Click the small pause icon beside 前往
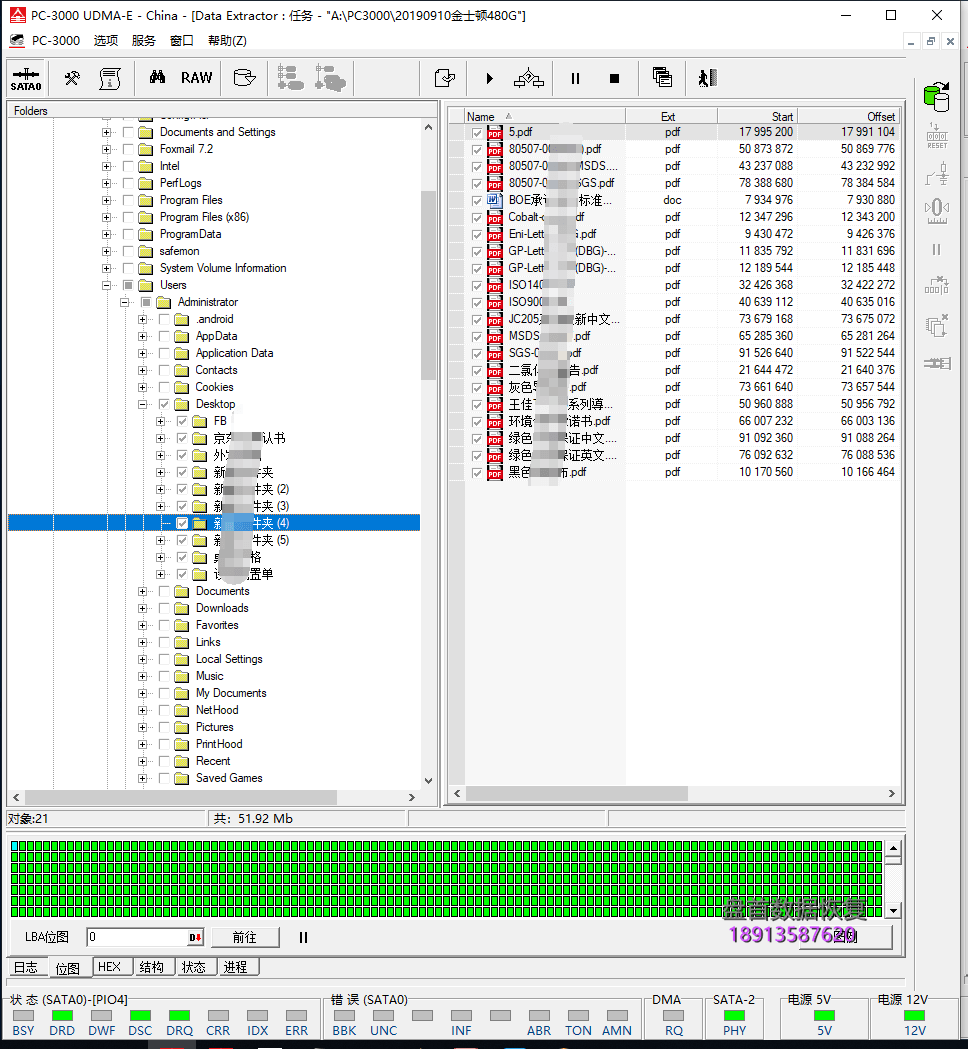 point(303,937)
